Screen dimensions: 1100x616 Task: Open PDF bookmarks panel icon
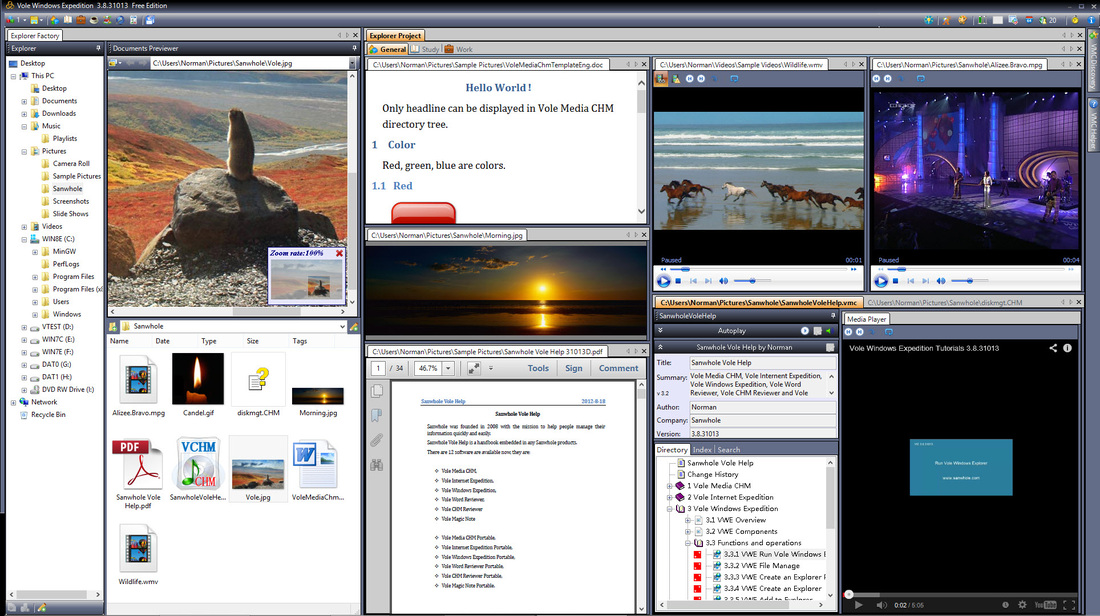[x=377, y=415]
